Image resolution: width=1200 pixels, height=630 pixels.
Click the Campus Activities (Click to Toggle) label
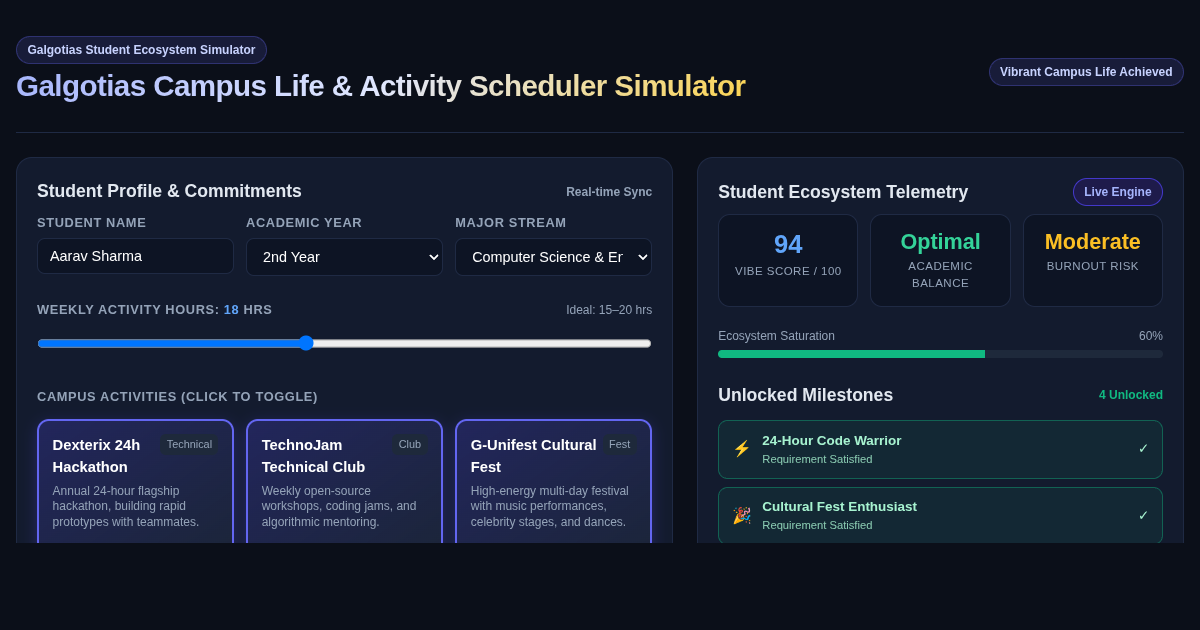pos(177,397)
